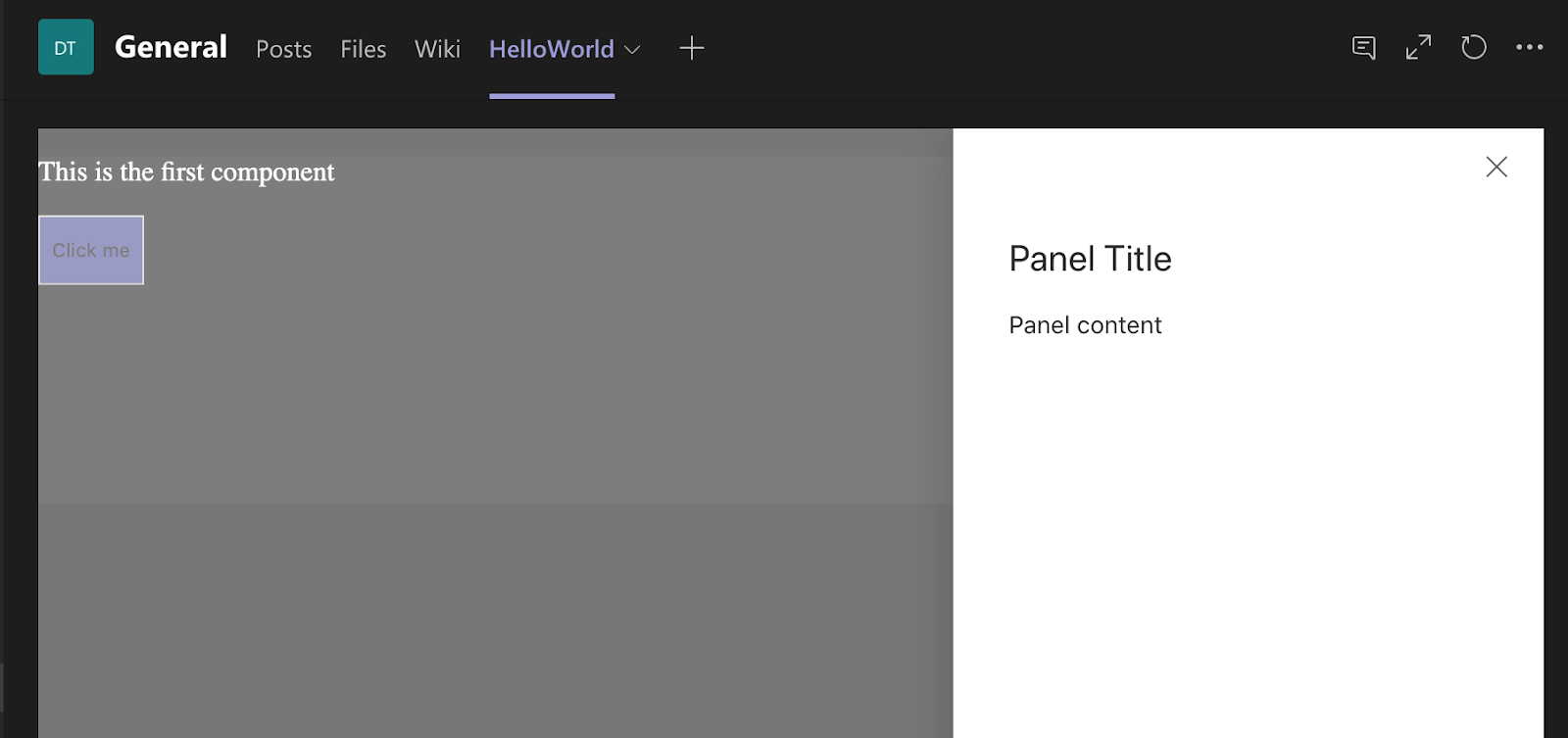Switch to the Posts tab
The width and height of the screenshot is (1568, 738).
[284, 49]
